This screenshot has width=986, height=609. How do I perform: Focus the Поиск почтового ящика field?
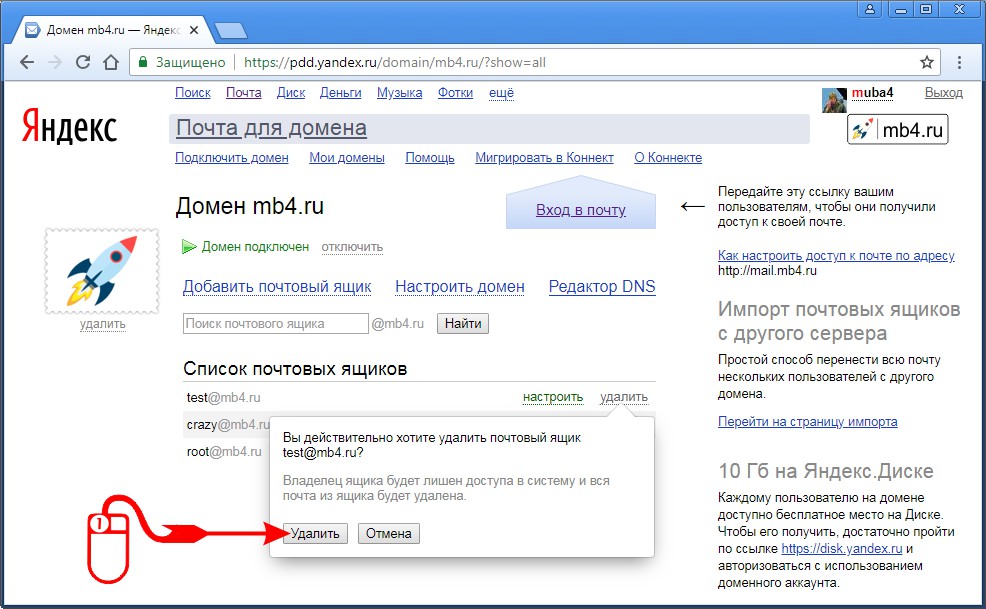click(x=275, y=323)
